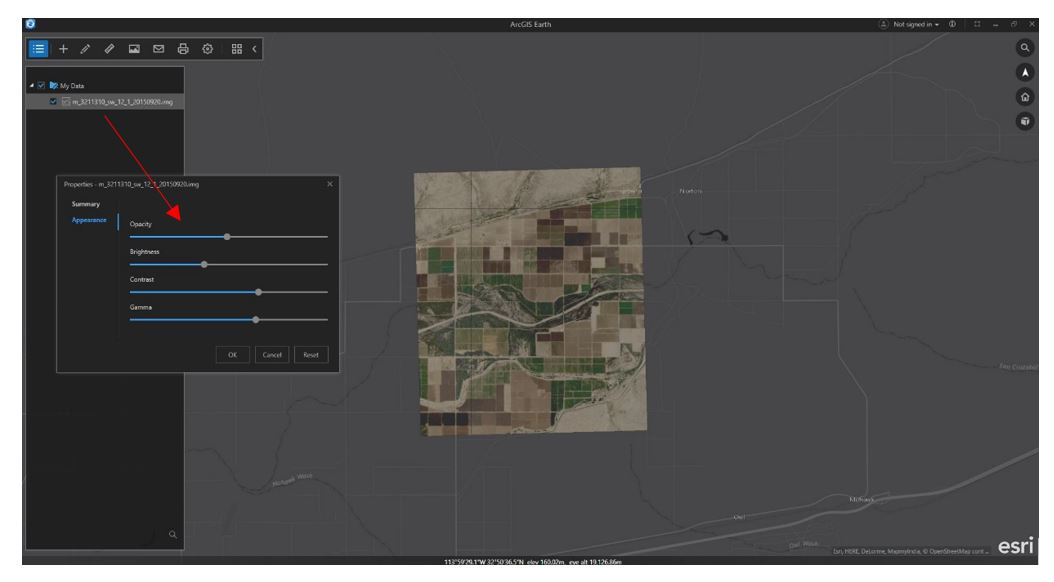Click the Home view button

click(x=1024, y=97)
